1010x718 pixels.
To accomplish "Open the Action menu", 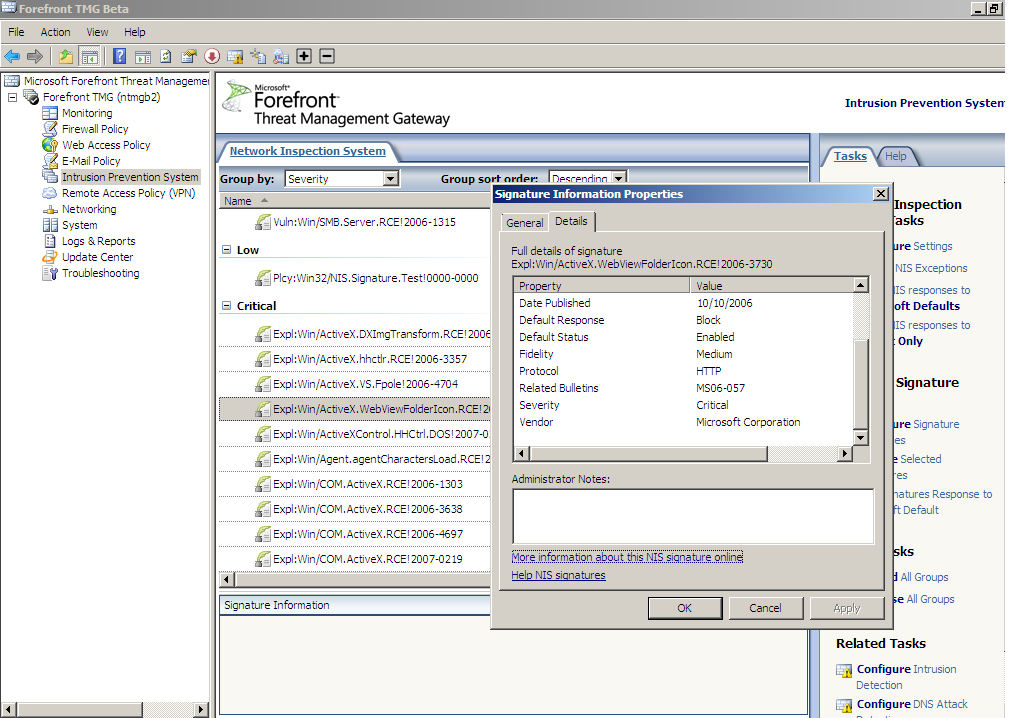I will [55, 32].
